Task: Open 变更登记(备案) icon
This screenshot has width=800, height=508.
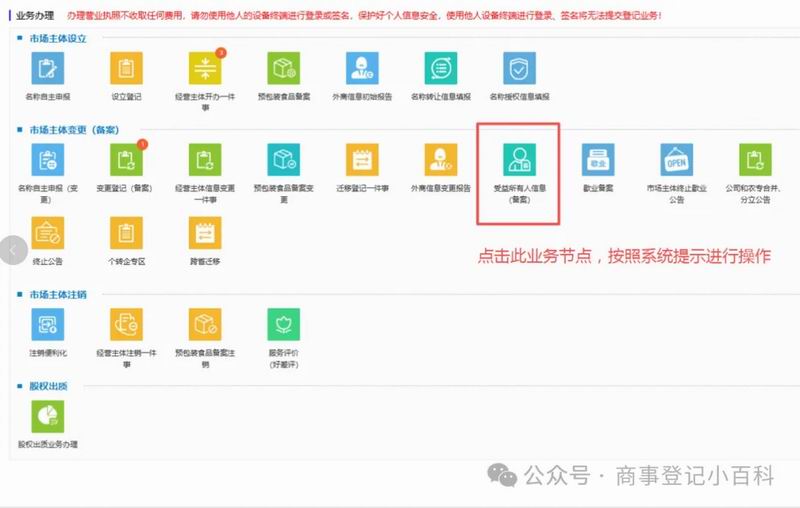Action: (x=126, y=159)
